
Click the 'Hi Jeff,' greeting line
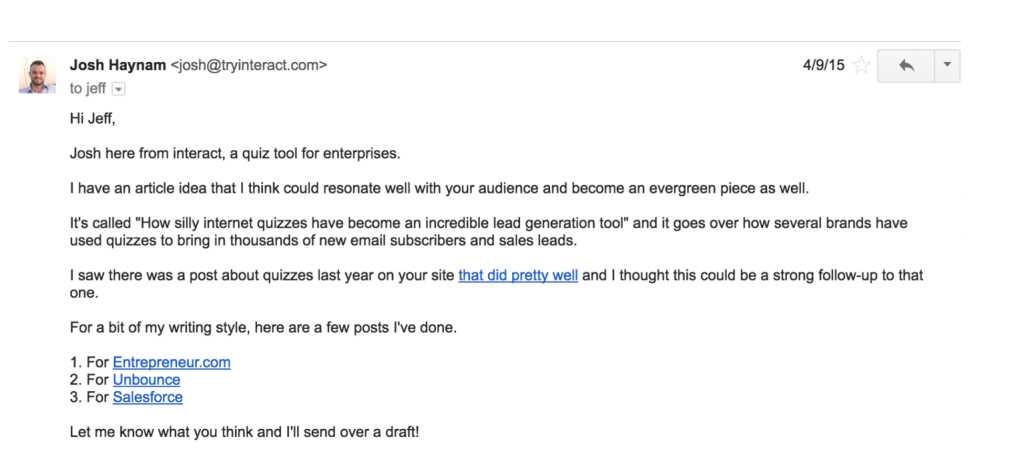[92, 119]
